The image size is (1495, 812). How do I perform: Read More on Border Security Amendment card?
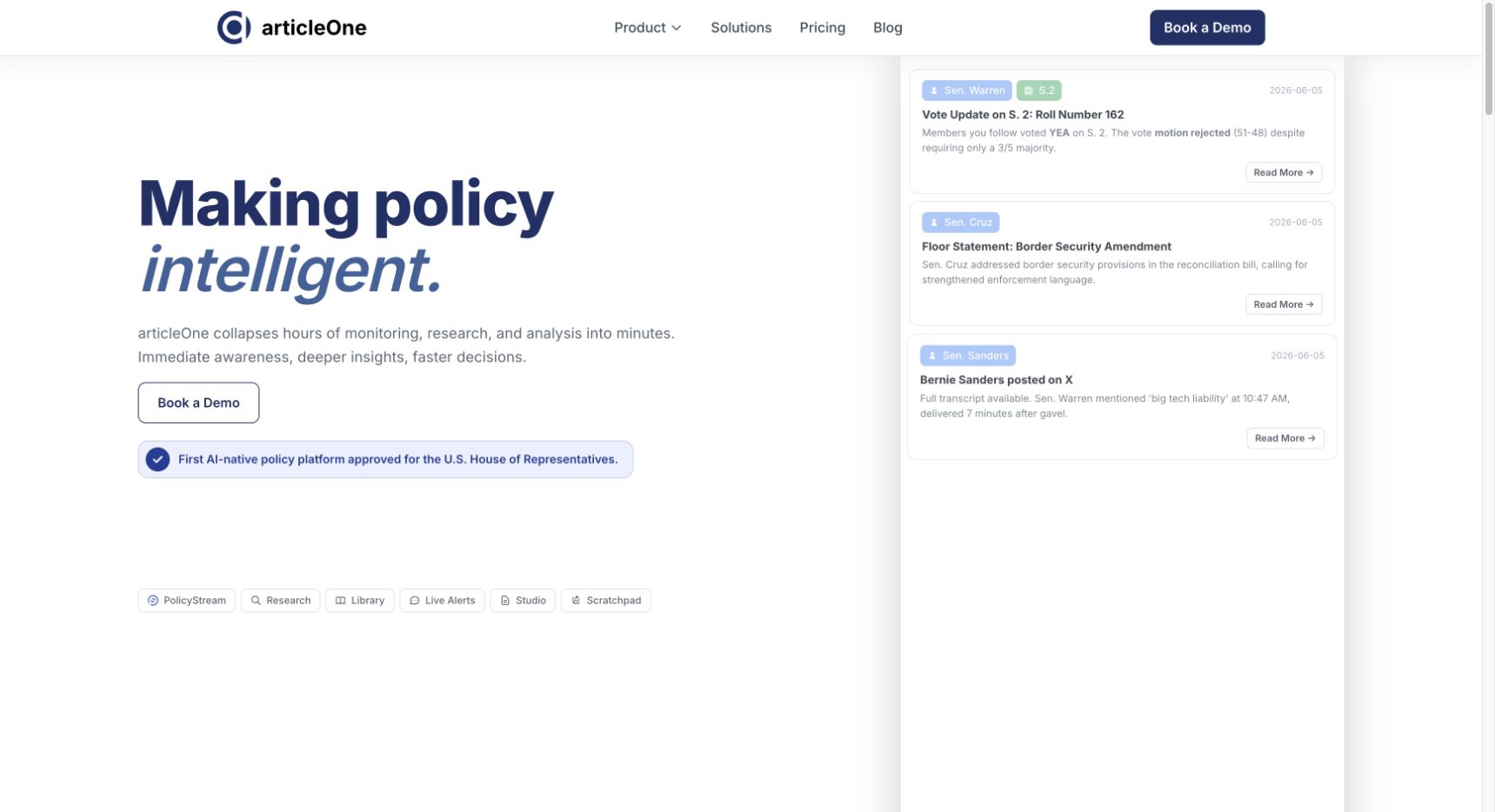(x=1284, y=304)
